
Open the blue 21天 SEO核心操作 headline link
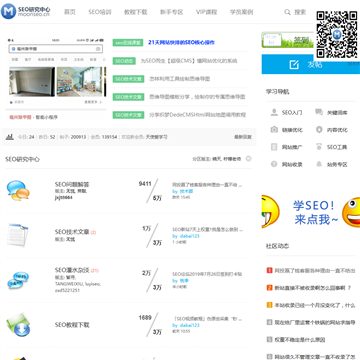pos(181,42)
